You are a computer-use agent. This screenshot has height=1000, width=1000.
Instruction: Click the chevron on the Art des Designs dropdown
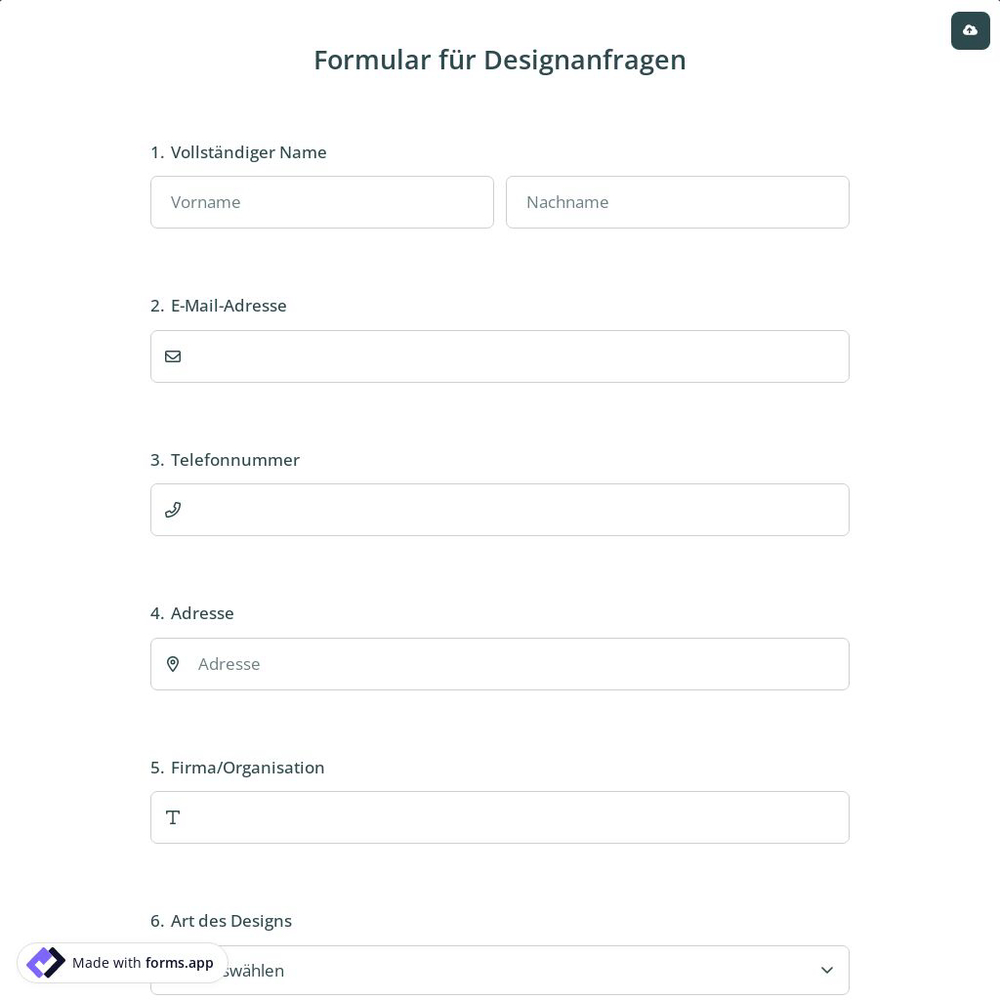pos(827,970)
